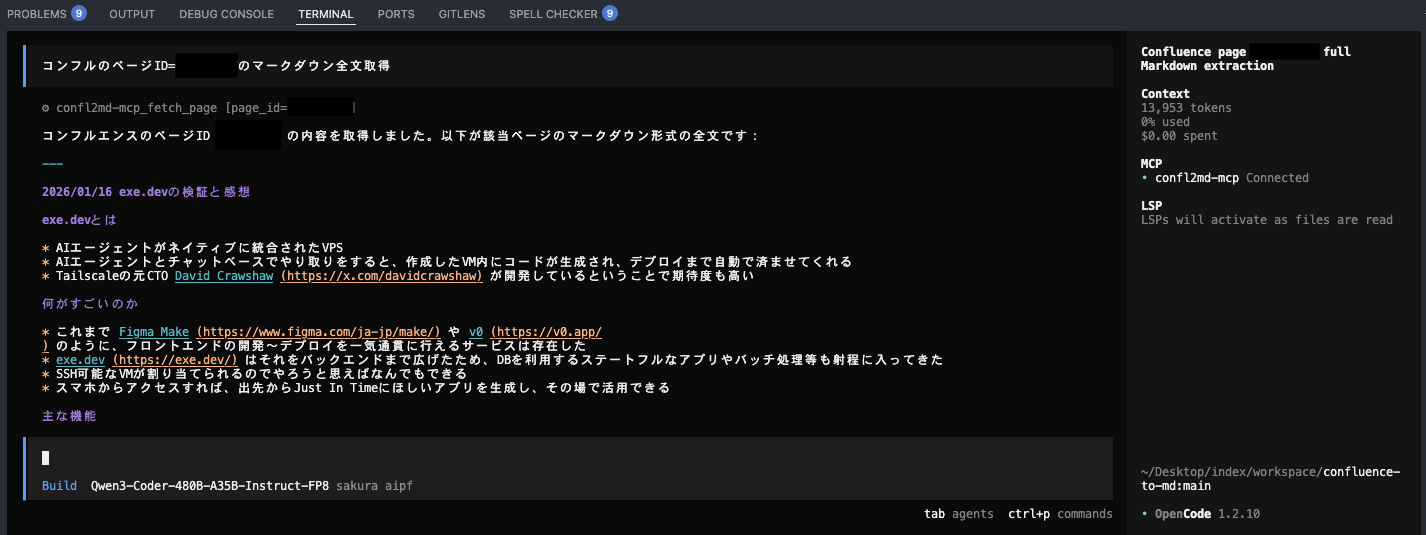Click the Problems count badge showing 9
The height and width of the screenshot is (535, 1426).
click(79, 14)
